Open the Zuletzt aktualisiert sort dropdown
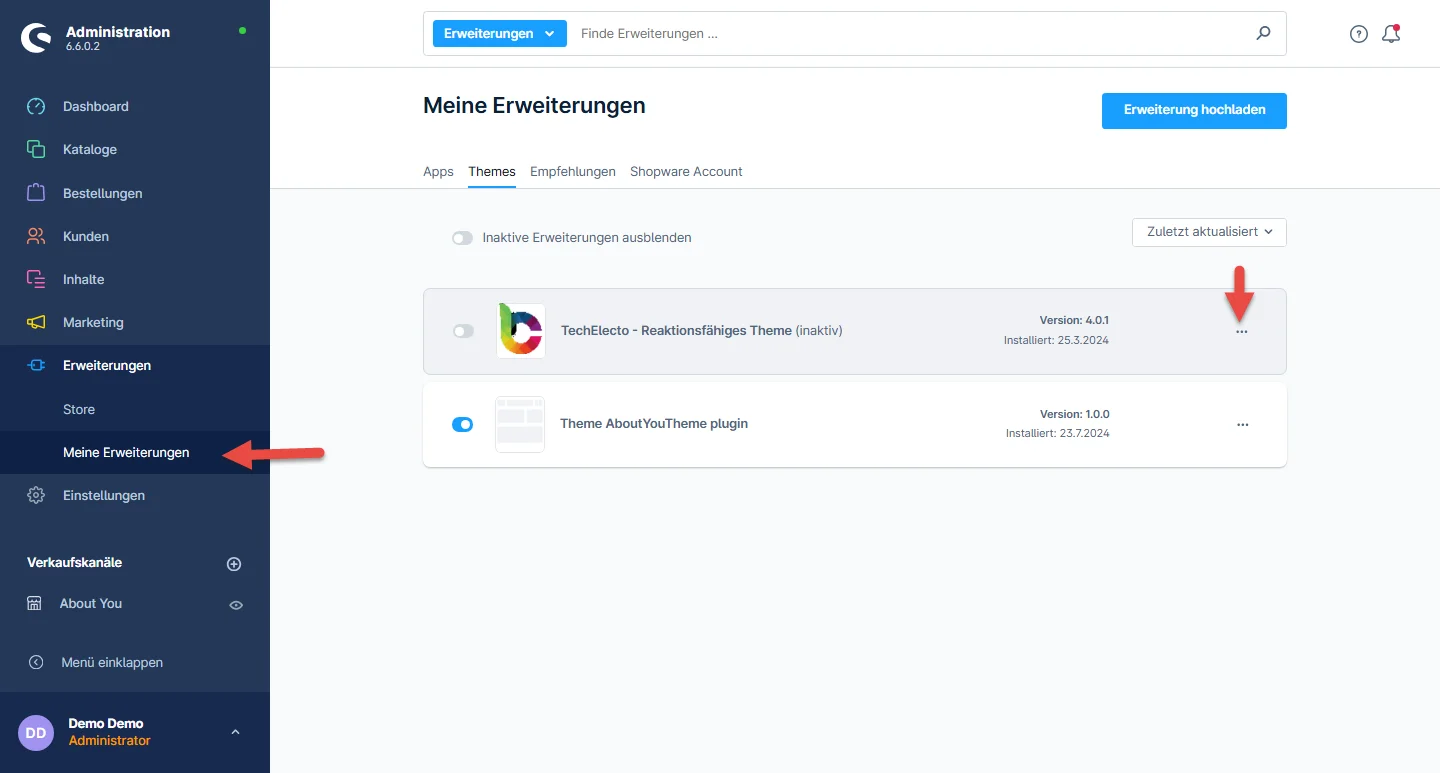Viewport: 1440px width, 773px height. 1209,232
